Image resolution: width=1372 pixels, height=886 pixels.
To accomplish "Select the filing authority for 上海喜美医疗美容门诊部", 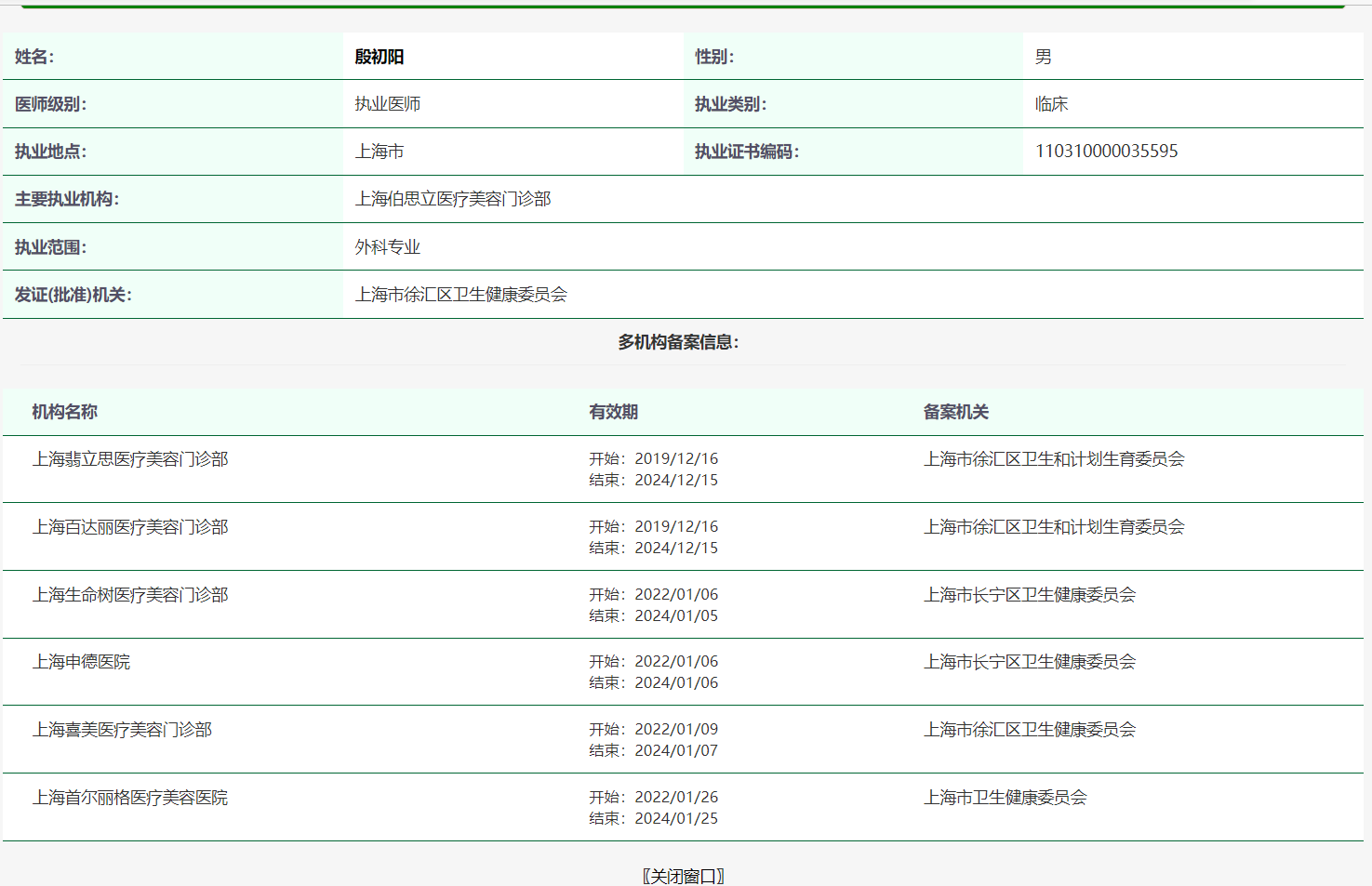I will 1030,730.
